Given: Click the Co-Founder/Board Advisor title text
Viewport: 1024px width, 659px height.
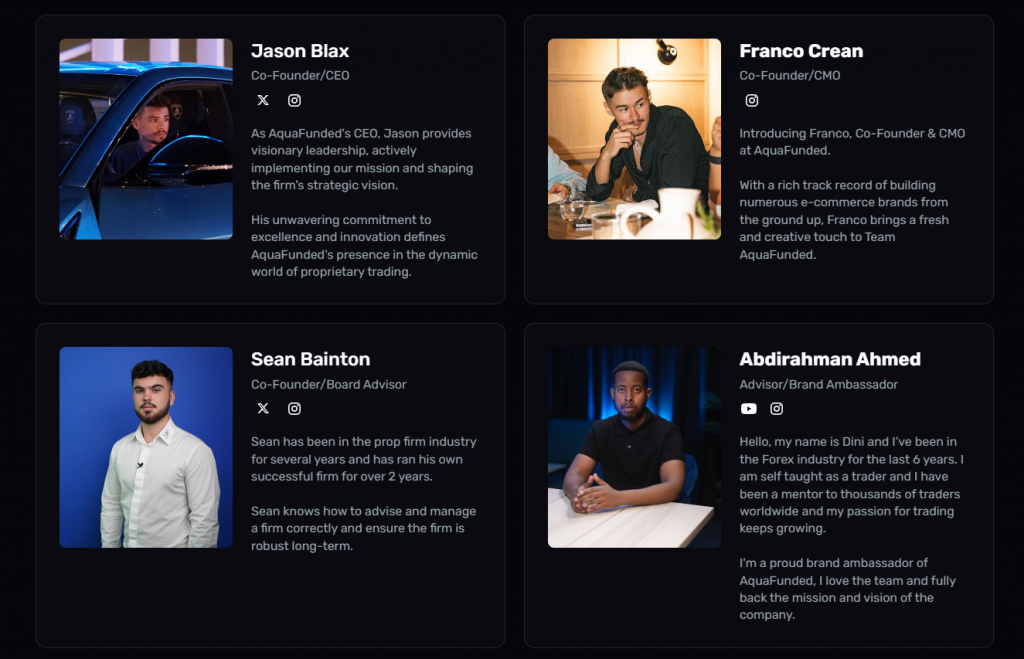Looking at the screenshot, I should point(328,385).
